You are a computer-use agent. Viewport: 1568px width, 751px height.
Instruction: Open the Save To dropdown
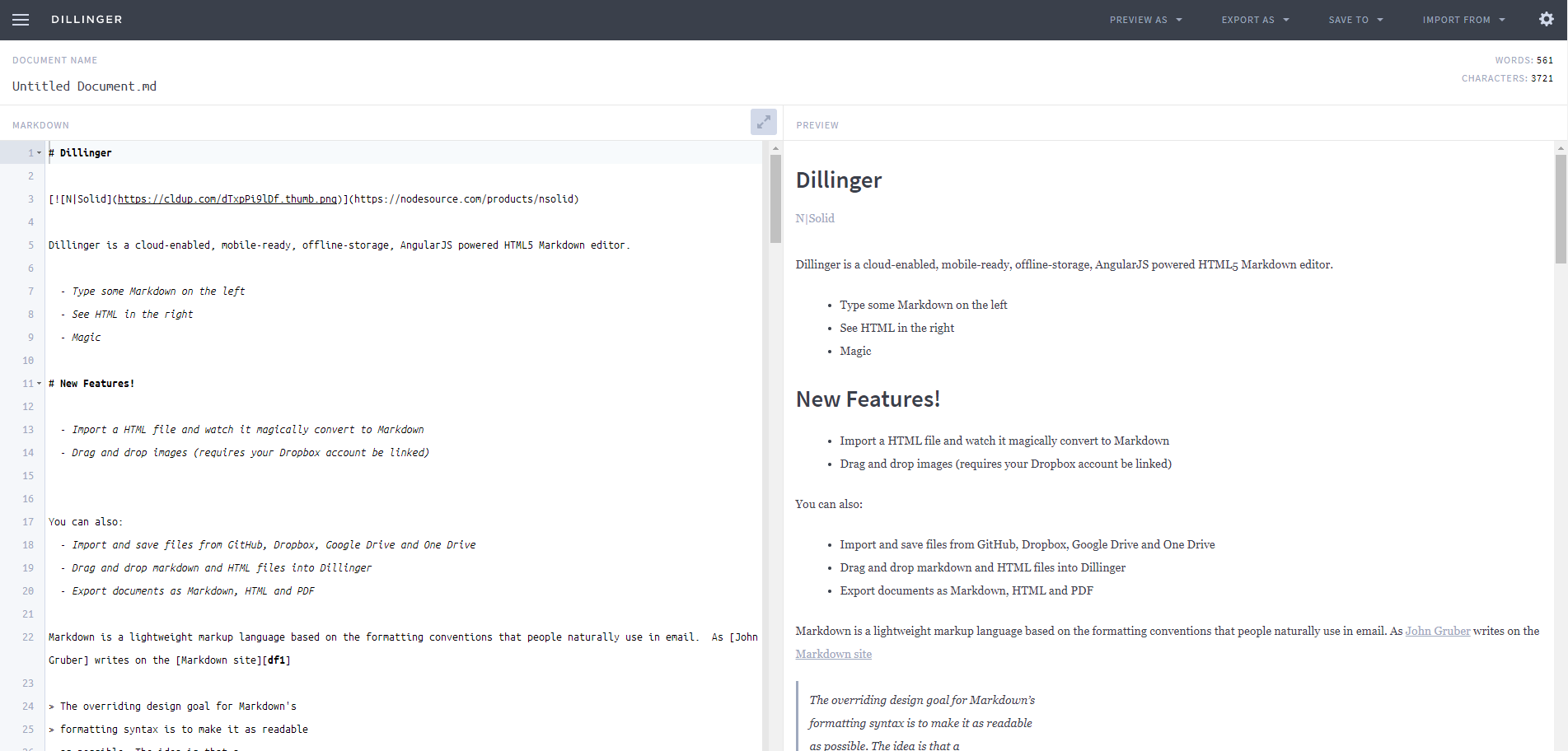[x=1355, y=20]
